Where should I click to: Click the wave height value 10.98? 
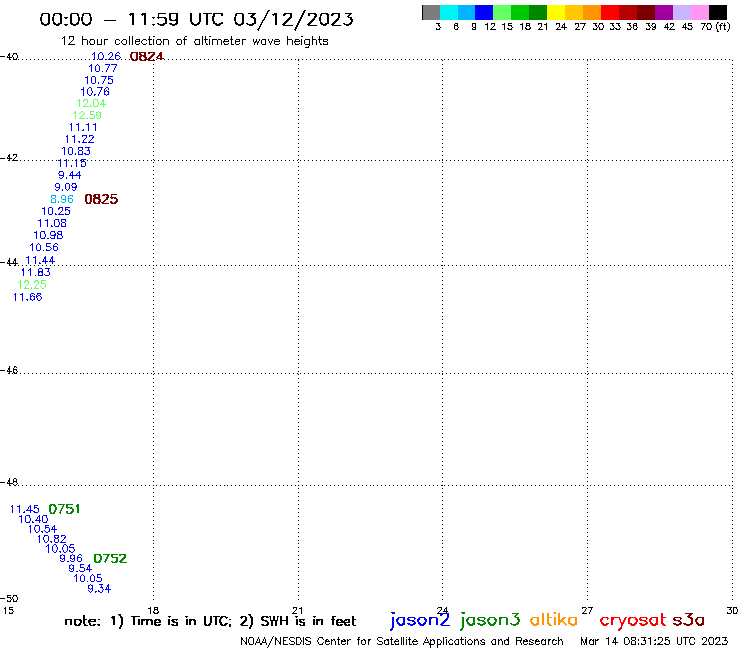(48, 235)
